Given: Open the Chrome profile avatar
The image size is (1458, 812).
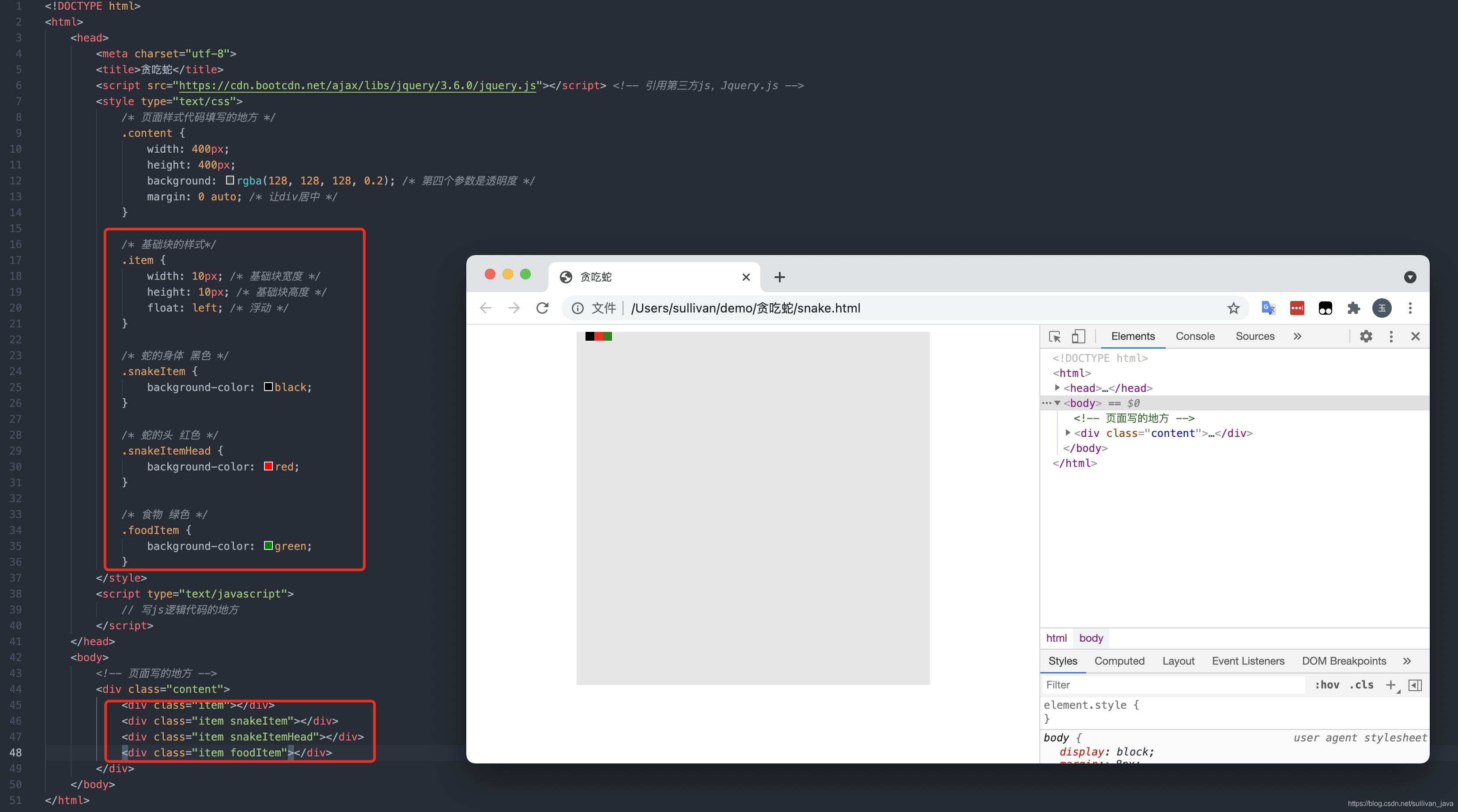Looking at the screenshot, I should (x=1382, y=308).
